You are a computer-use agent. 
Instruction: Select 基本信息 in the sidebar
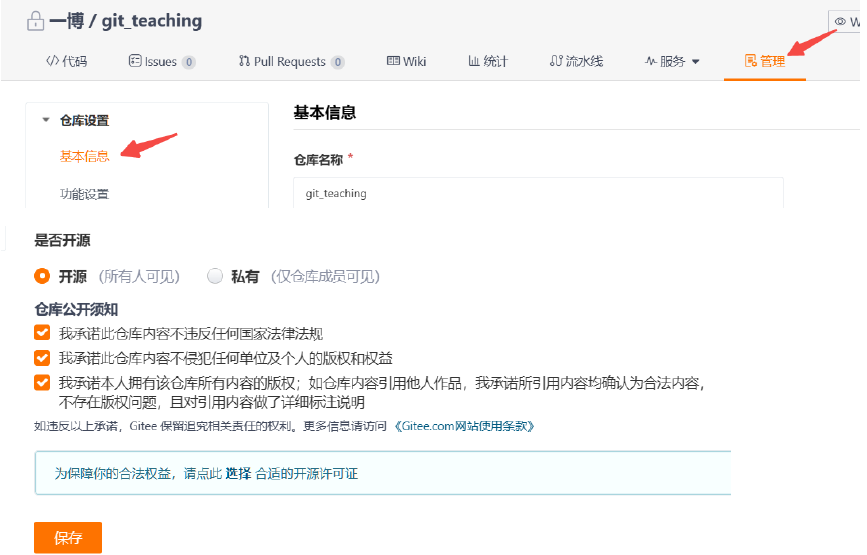[85, 156]
